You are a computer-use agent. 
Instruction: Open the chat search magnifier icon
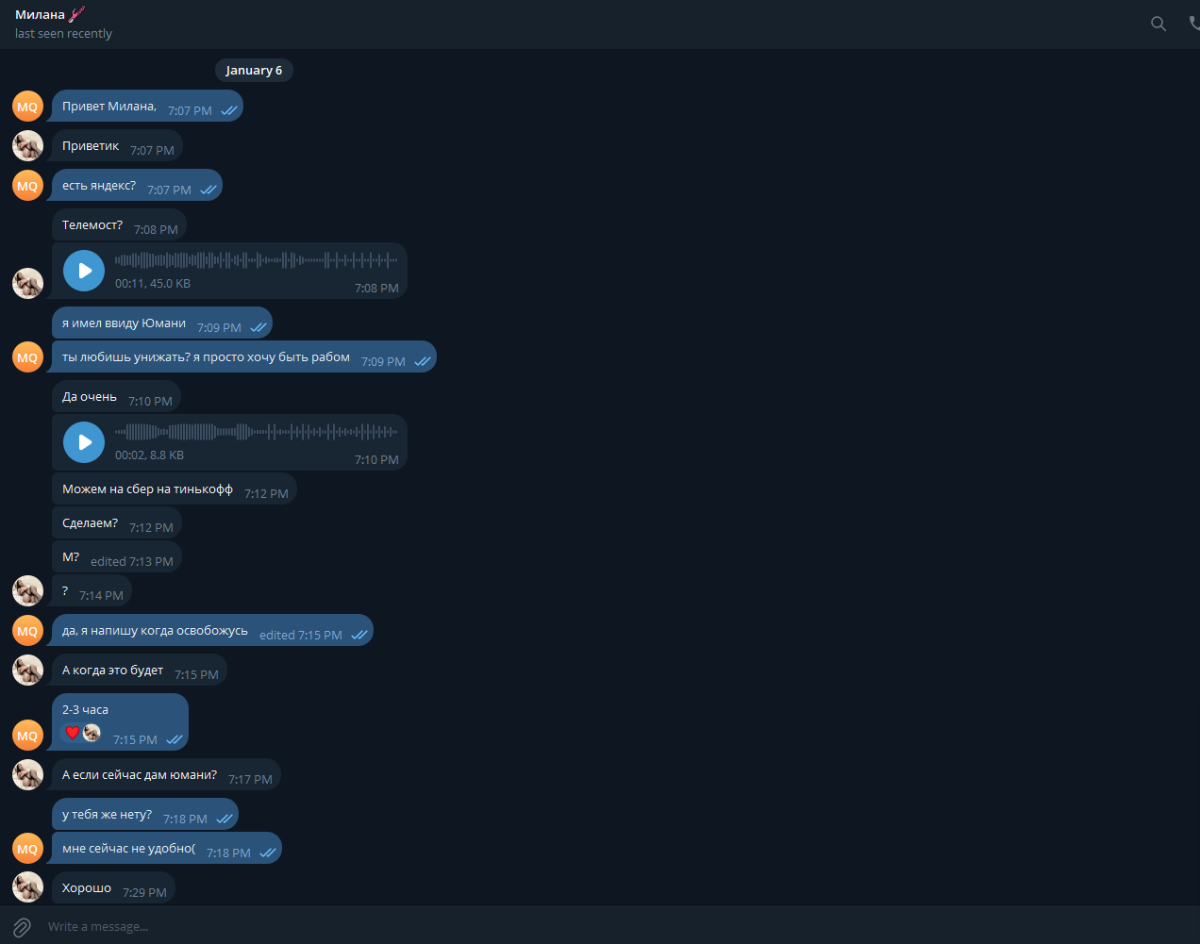tap(1158, 24)
